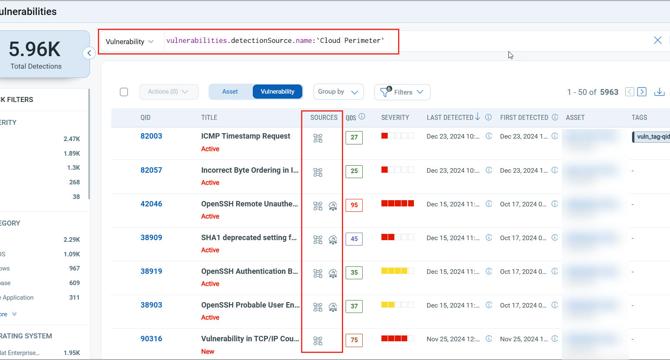Go to the previous results page
Image resolution: width=670 pixels, height=360 pixels.
point(629,92)
